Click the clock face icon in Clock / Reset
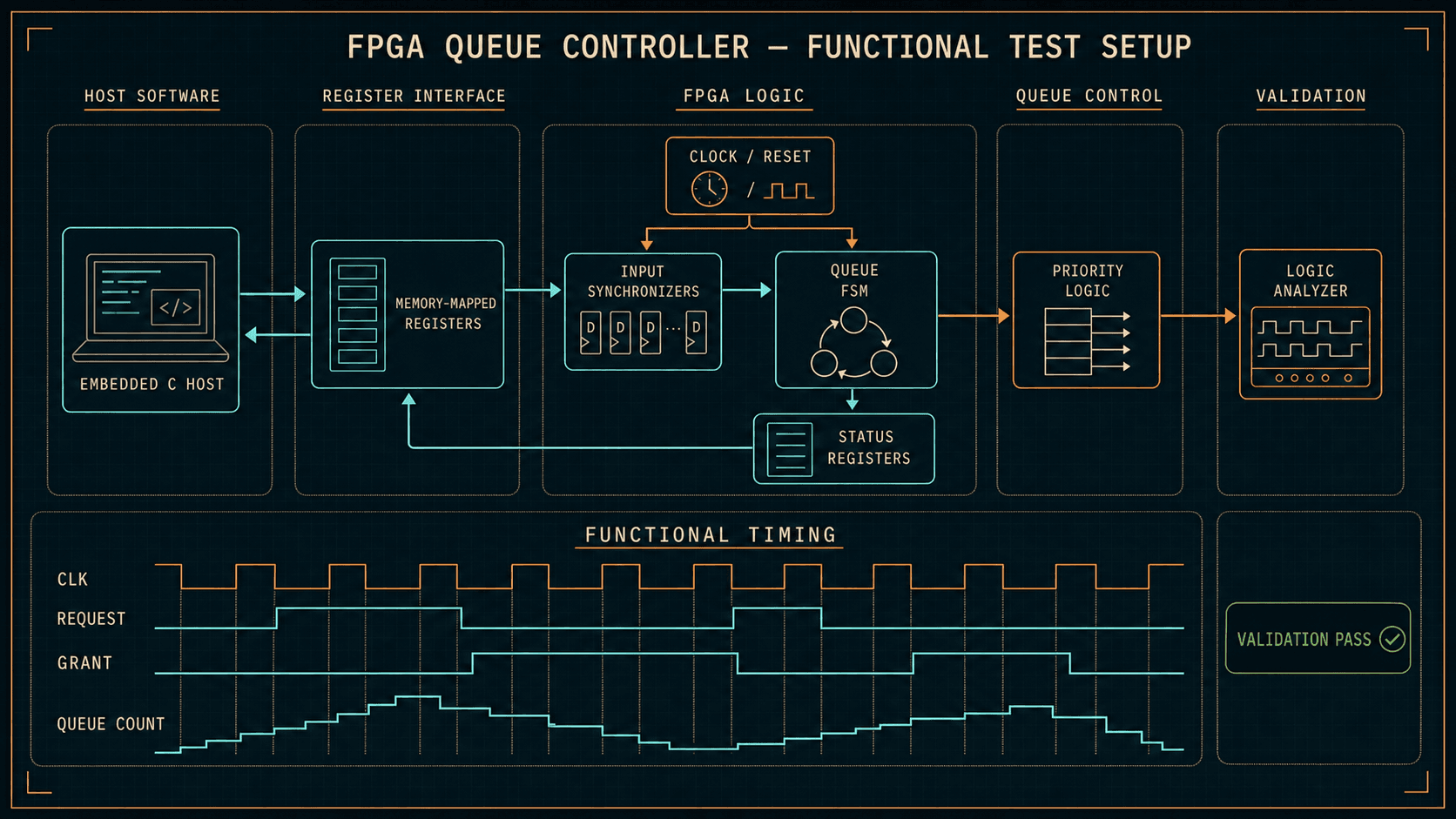1456x819 pixels. pyautogui.click(x=710, y=189)
